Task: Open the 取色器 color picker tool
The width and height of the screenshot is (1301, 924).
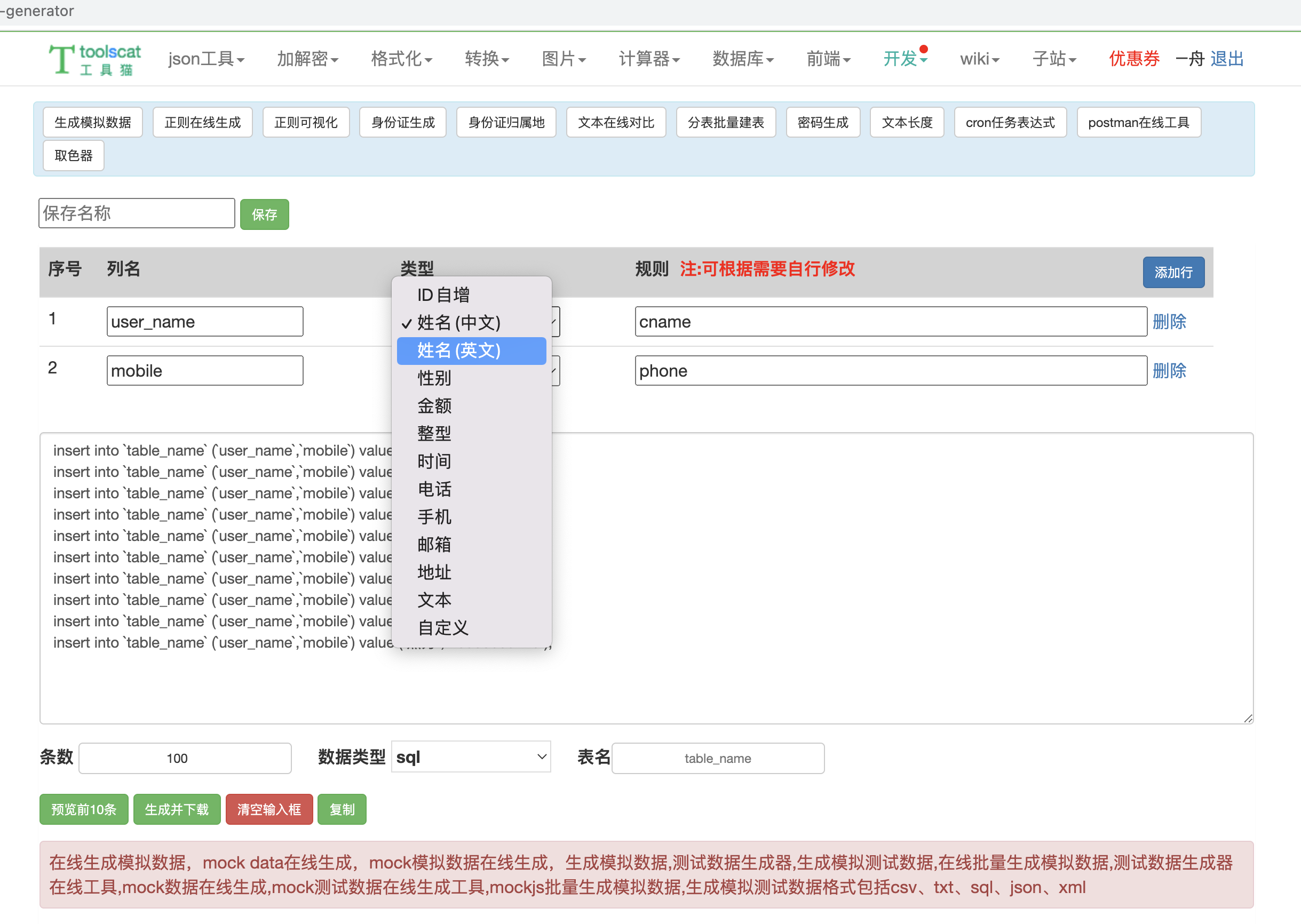Action: coord(74,155)
